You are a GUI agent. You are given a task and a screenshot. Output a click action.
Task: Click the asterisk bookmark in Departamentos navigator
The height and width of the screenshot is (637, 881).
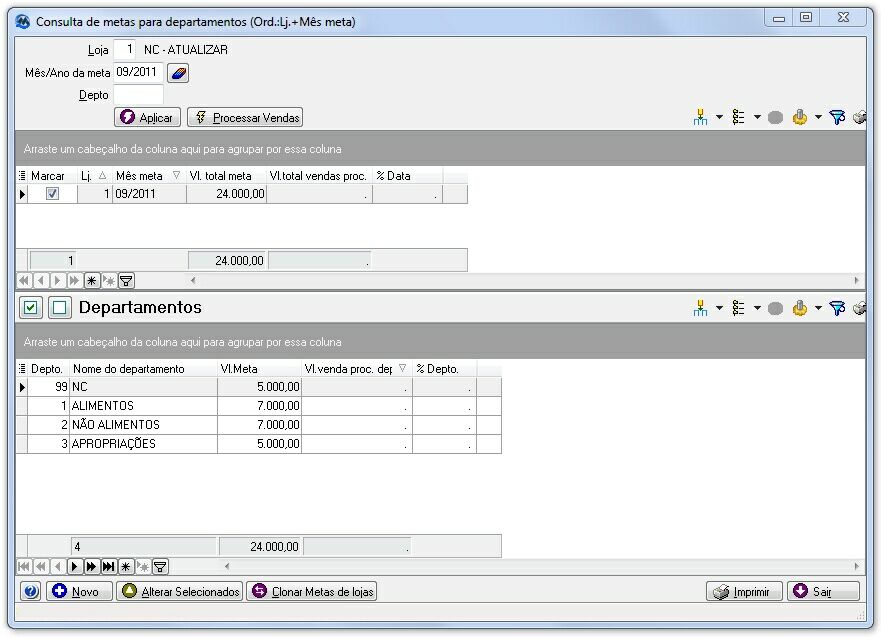(126, 566)
